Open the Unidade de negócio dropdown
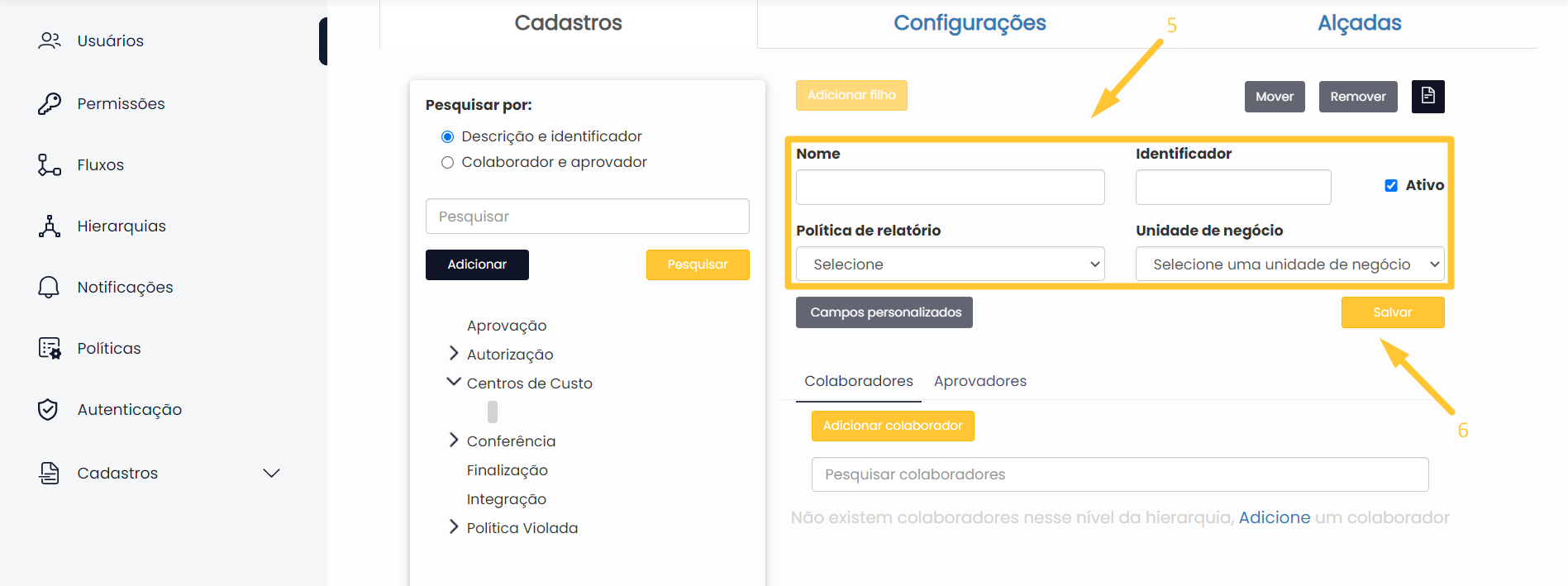1568x586 pixels. pyautogui.click(x=1289, y=264)
